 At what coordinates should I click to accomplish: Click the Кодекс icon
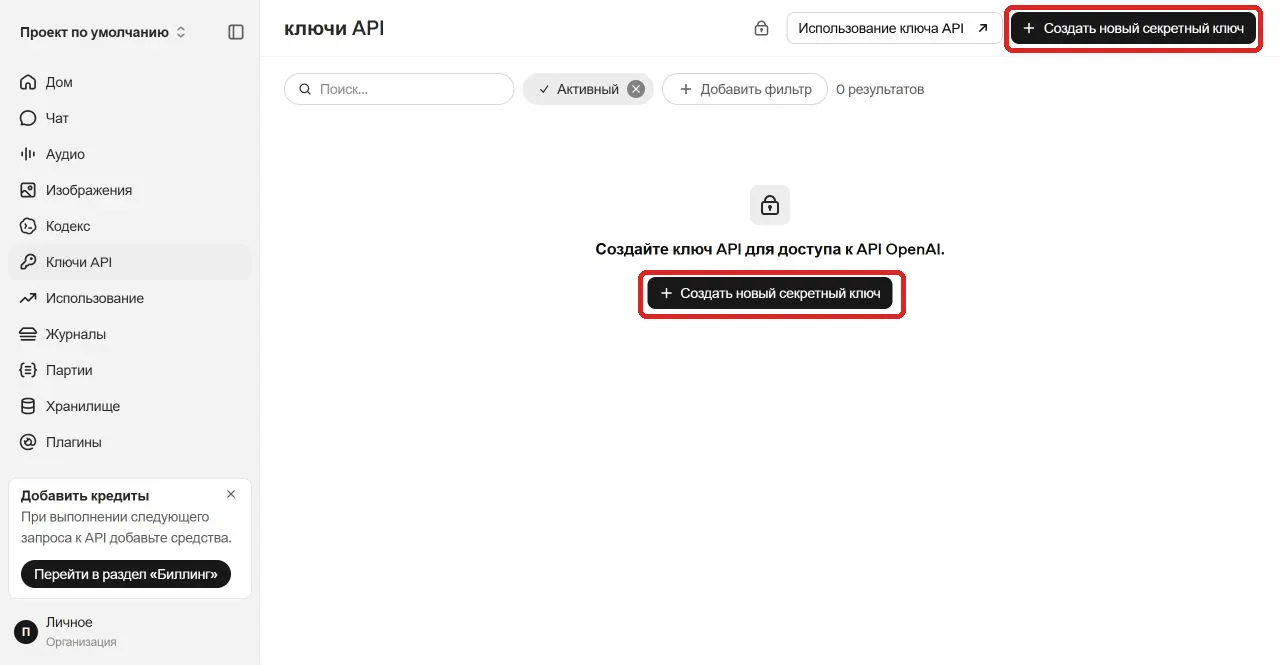click(x=28, y=226)
